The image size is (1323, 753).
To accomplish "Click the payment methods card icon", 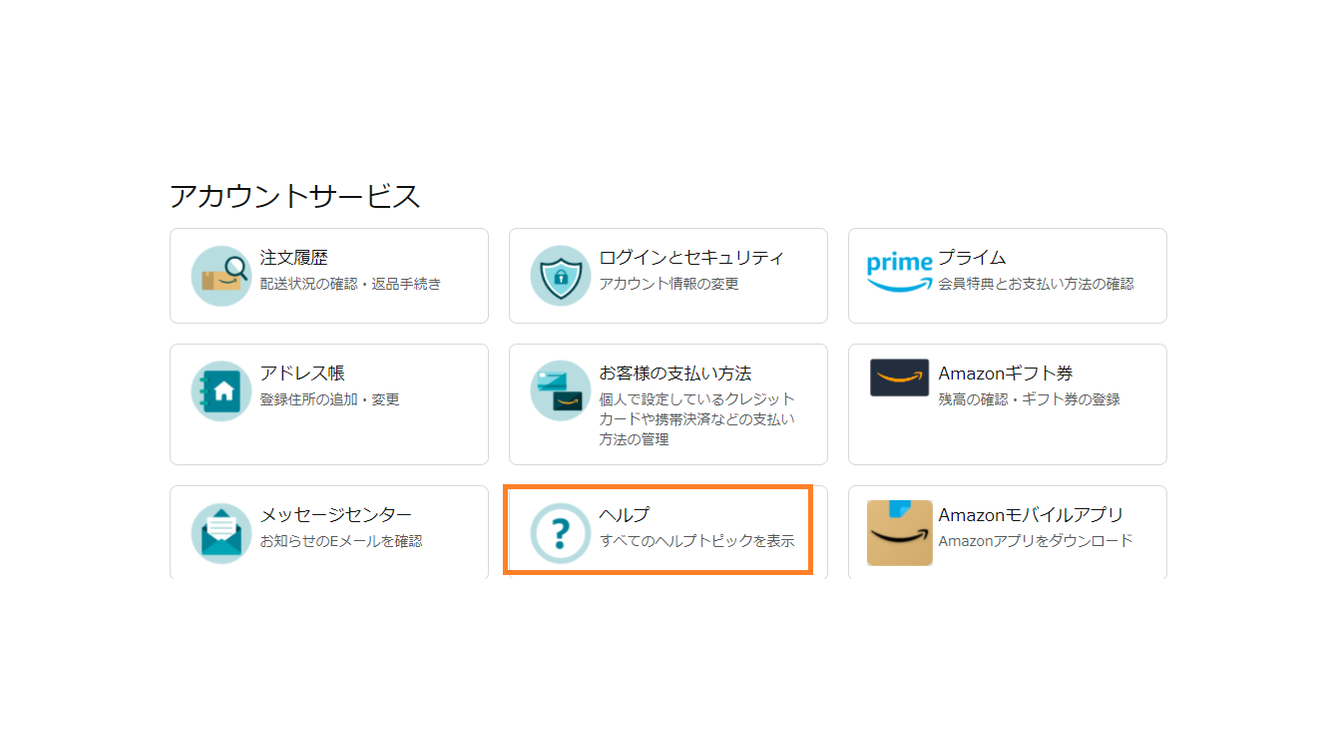I will click(560, 391).
